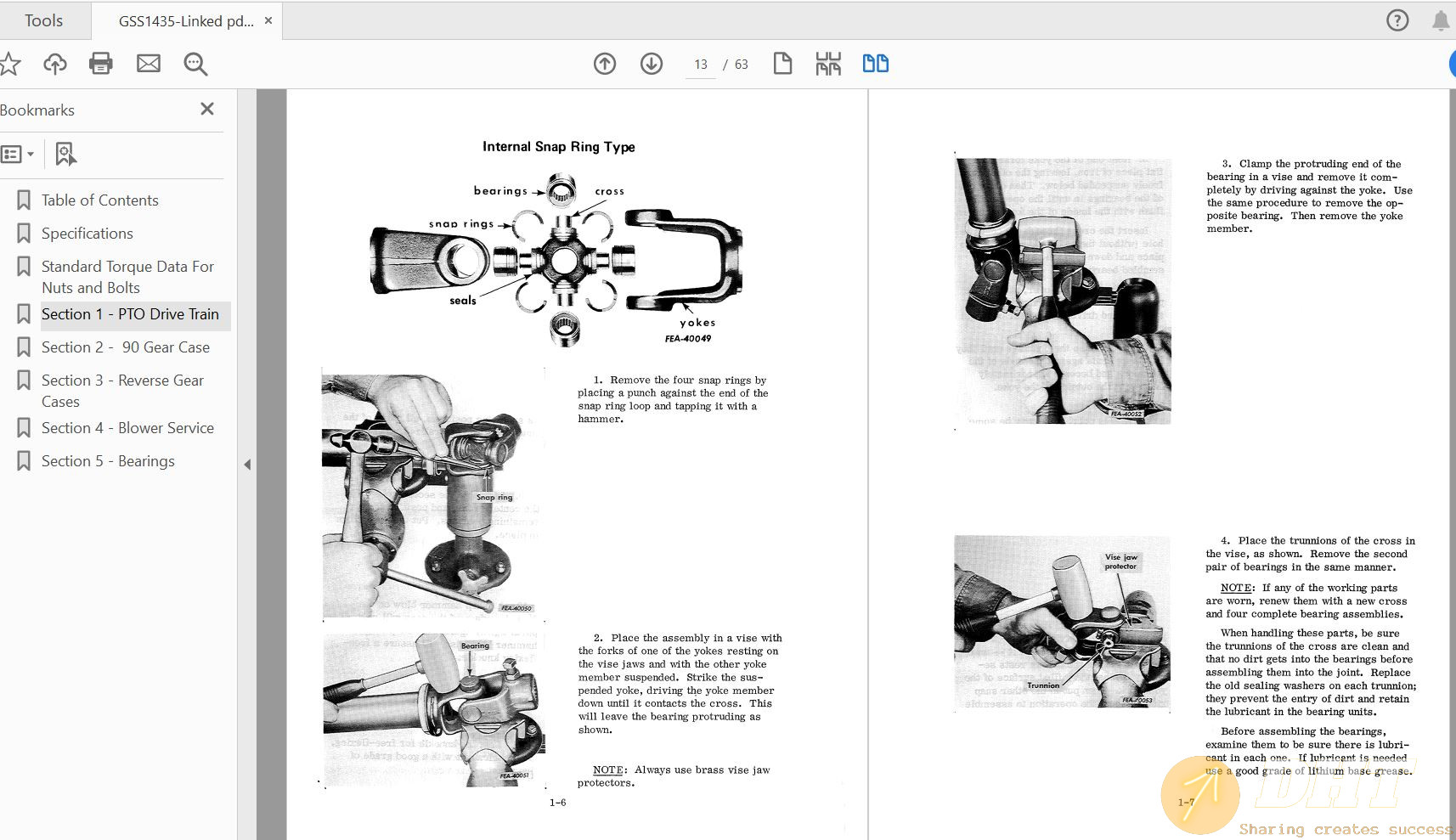1456x840 pixels.
Task: Close the Bookmarks panel
Action: [x=207, y=109]
